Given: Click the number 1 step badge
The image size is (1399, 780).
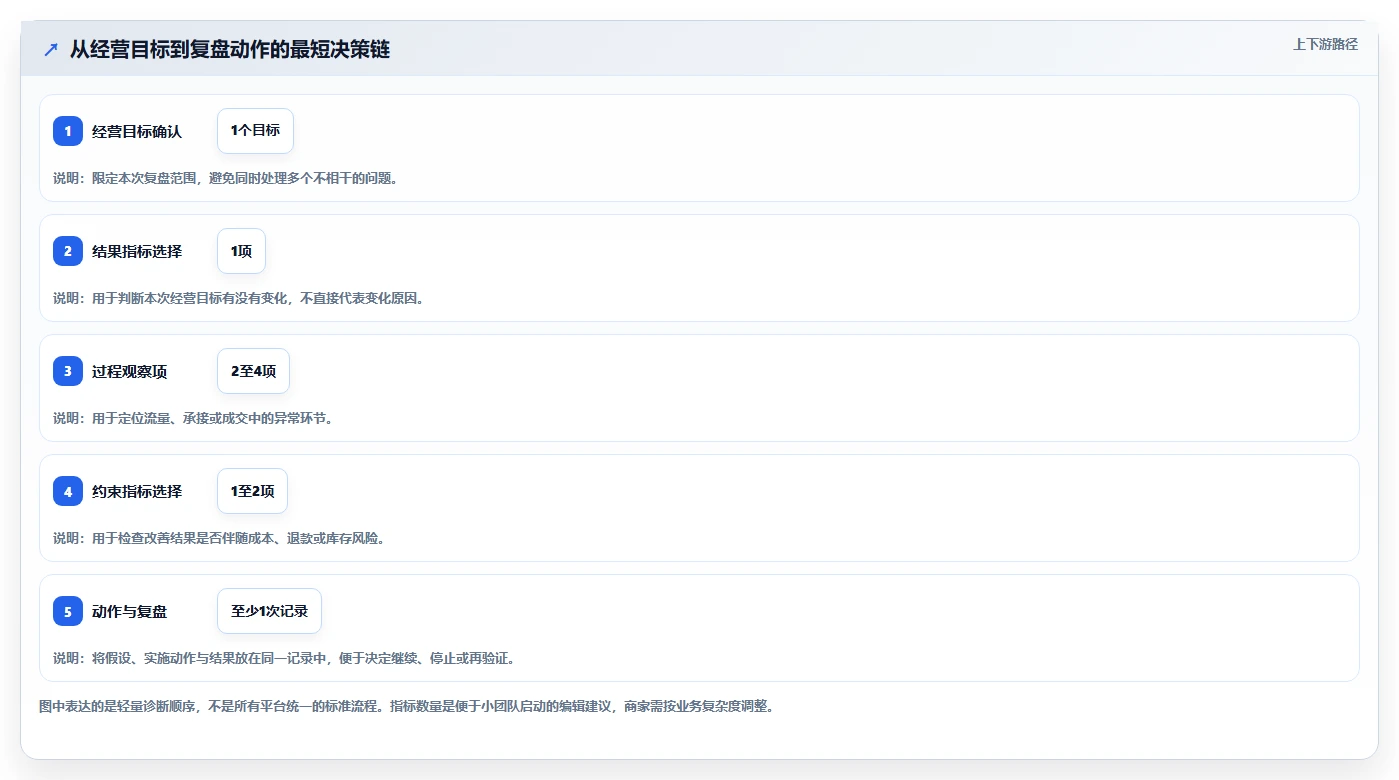Looking at the screenshot, I should coord(68,131).
